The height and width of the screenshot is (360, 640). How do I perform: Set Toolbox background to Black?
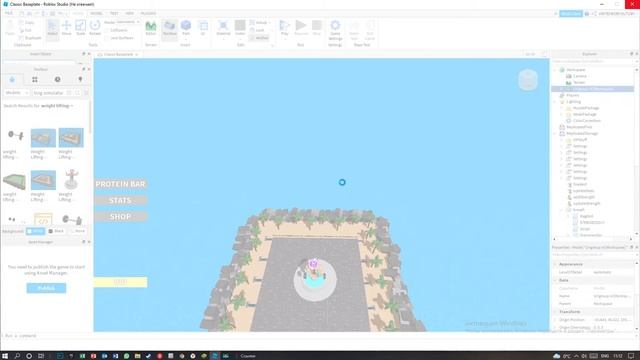pyautogui.click(x=57, y=231)
